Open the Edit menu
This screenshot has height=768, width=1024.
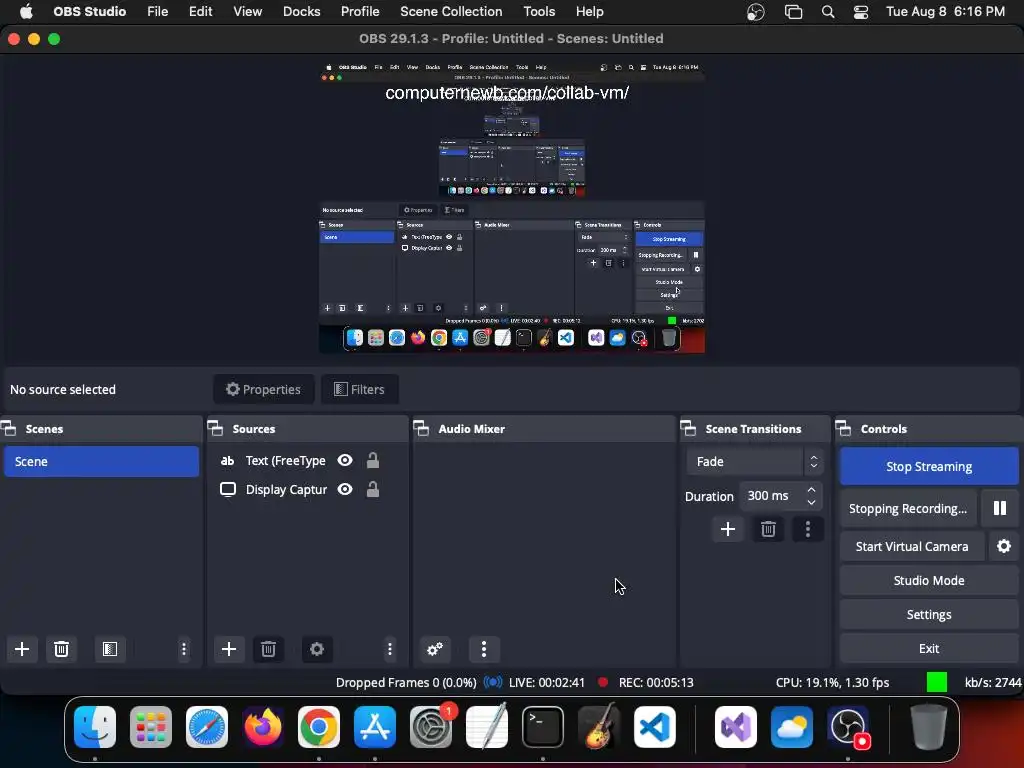[200, 12]
